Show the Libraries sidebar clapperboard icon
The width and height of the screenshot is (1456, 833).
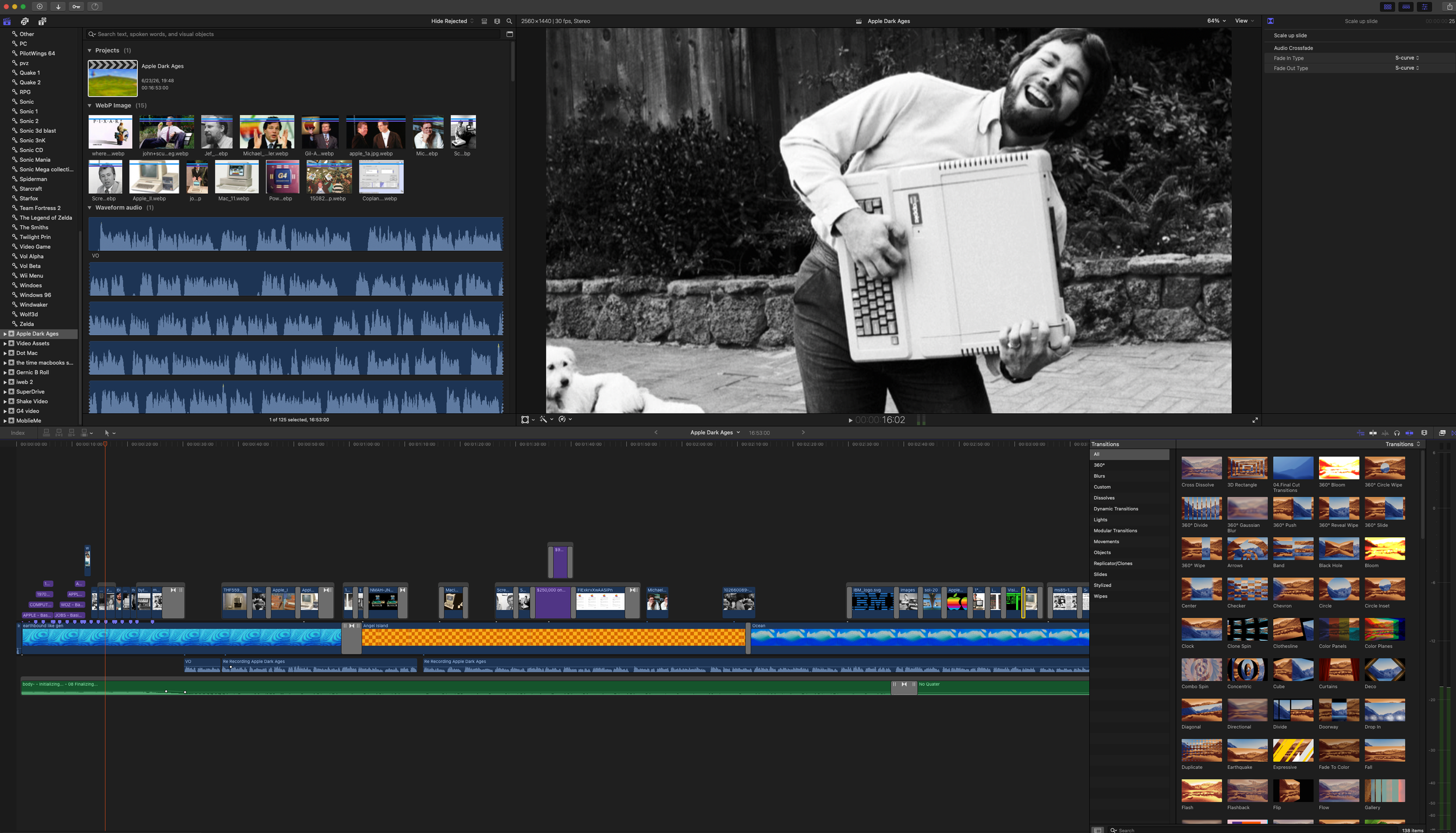[7, 21]
